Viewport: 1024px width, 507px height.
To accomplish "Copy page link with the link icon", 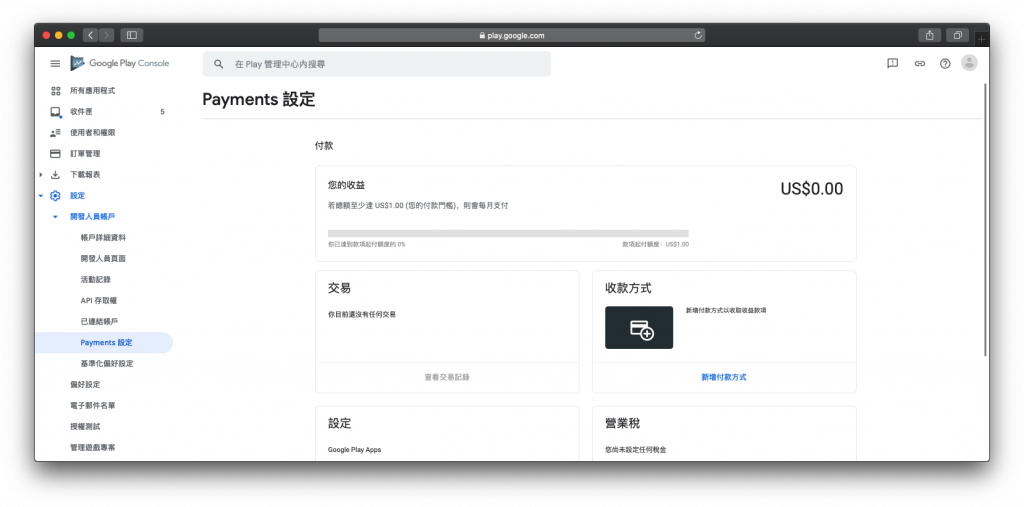I will (920, 63).
